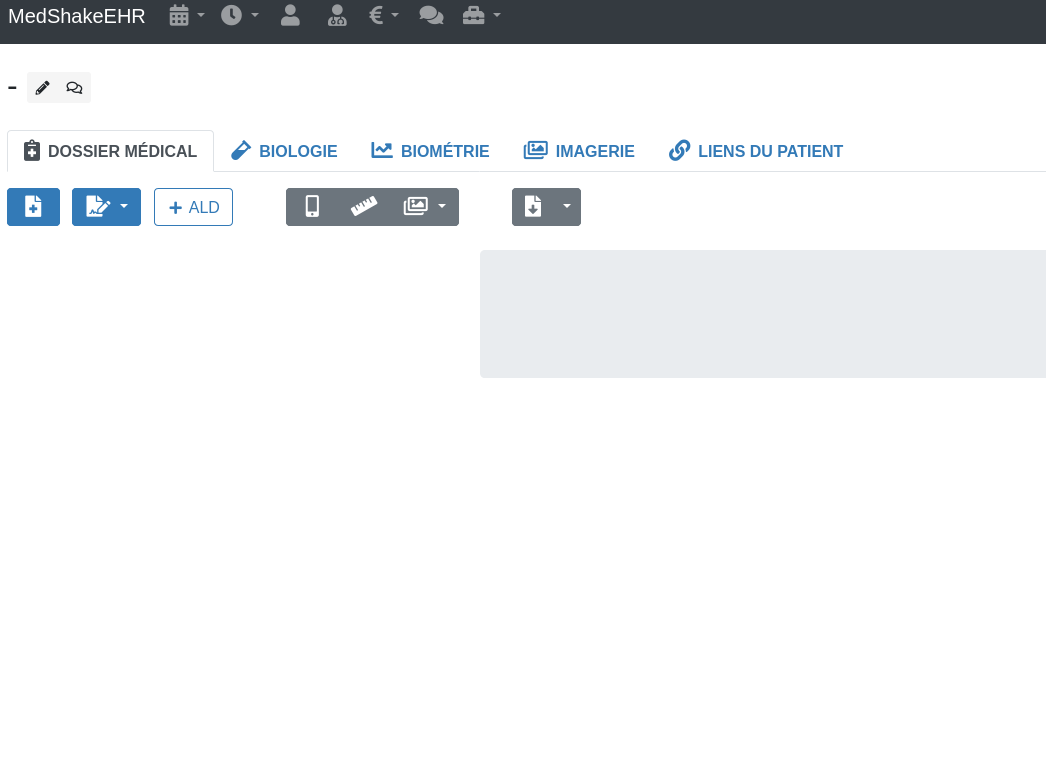Click the patients person icon
1046x766 pixels.
pyautogui.click(x=290, y=15)
